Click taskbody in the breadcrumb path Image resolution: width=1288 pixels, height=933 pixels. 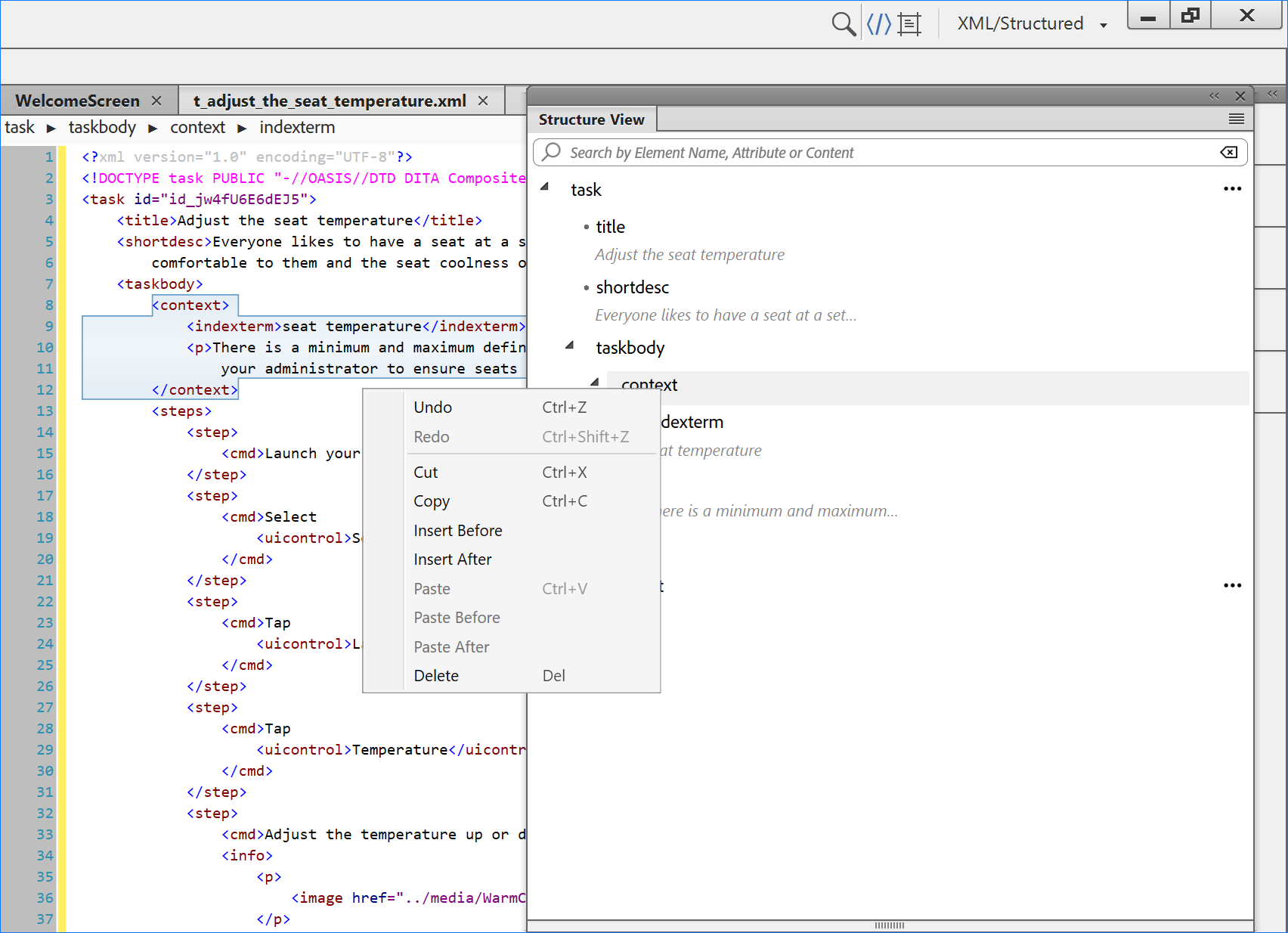(x=102, y=128)
